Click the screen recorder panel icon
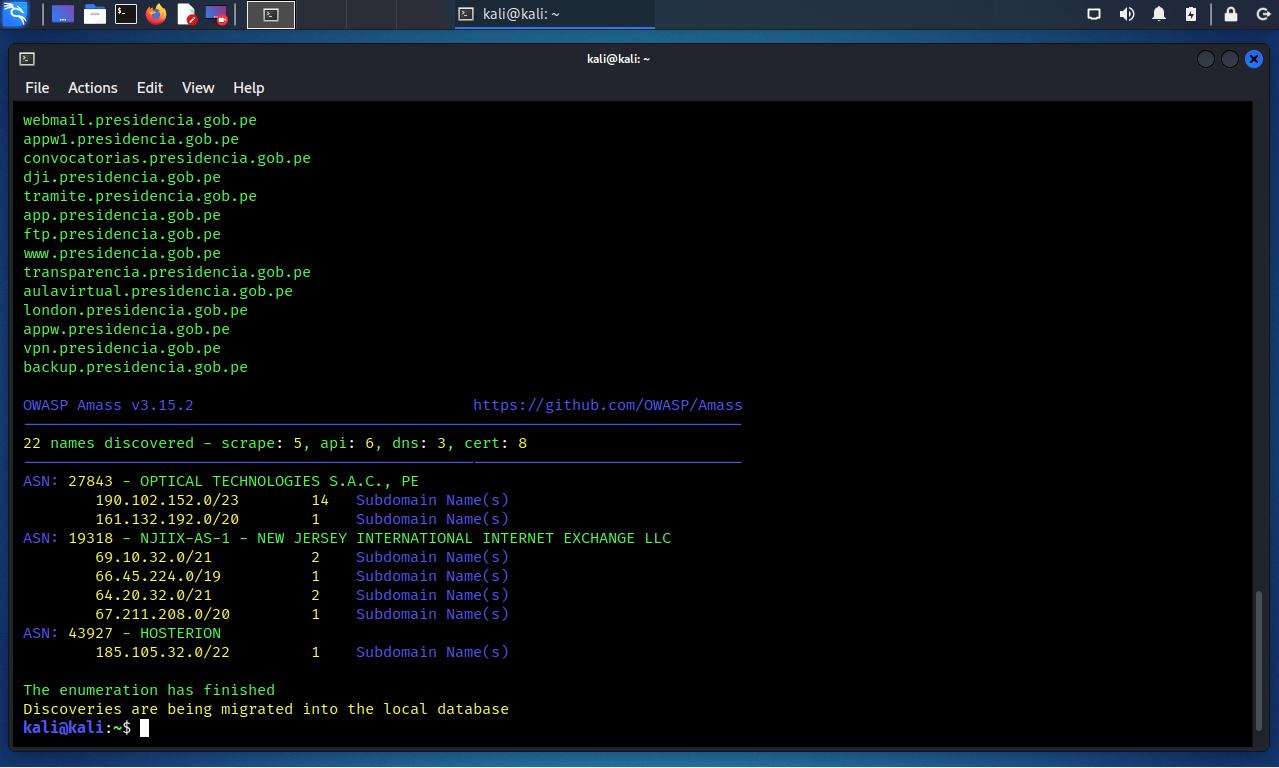This screenshot has height=768, width=1279. point(216,14)
